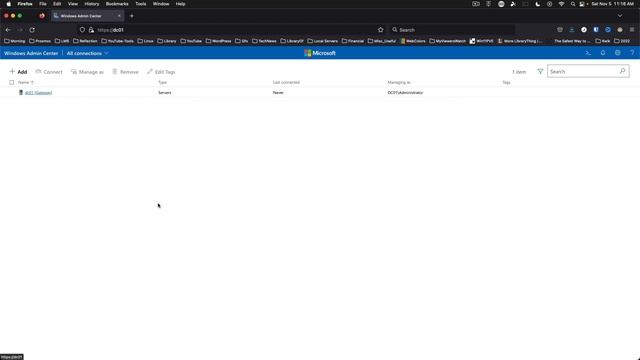Open the settings gear in Admin Center
Screen dimensions: 640x360
pyautogui.click(x=618, y=53)
